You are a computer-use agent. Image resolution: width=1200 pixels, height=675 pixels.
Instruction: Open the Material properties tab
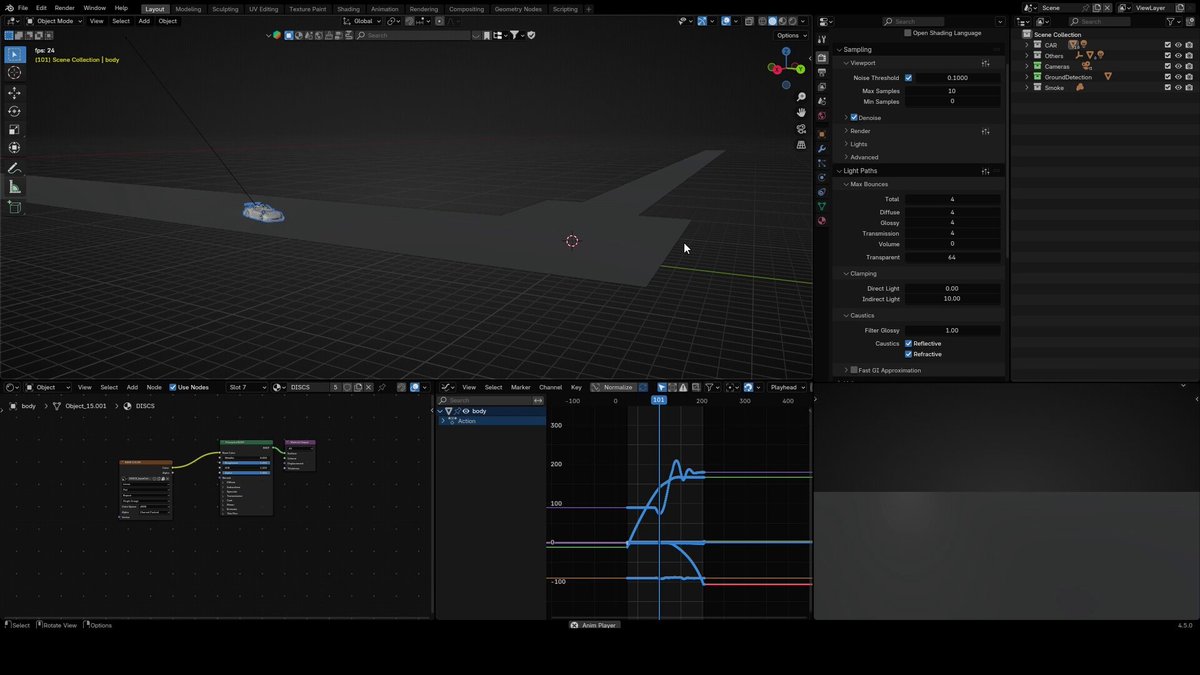[822, 221]
